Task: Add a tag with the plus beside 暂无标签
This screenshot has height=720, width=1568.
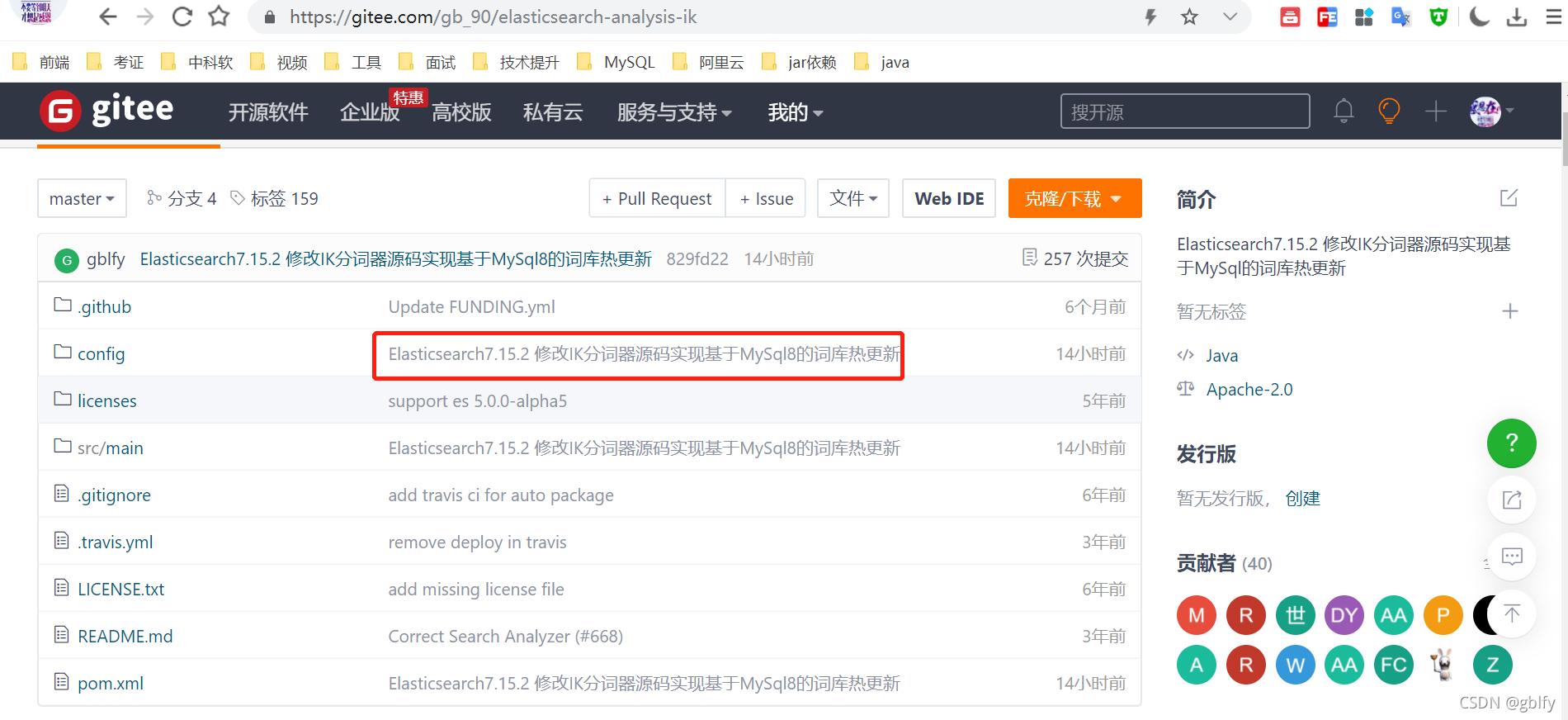Action: [x=1509, y=311]
